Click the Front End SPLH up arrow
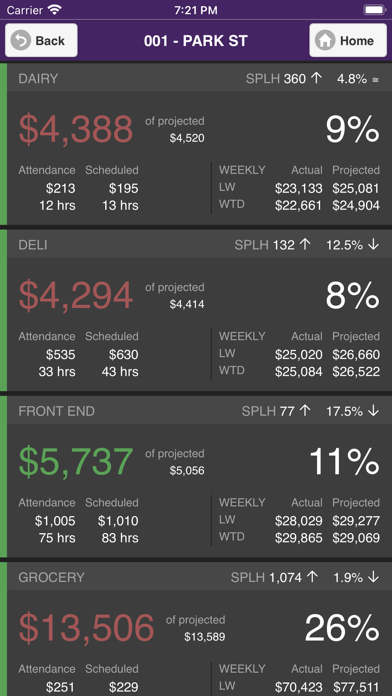Viewport: 392px width, 696px height. click(x=305, y=411)
